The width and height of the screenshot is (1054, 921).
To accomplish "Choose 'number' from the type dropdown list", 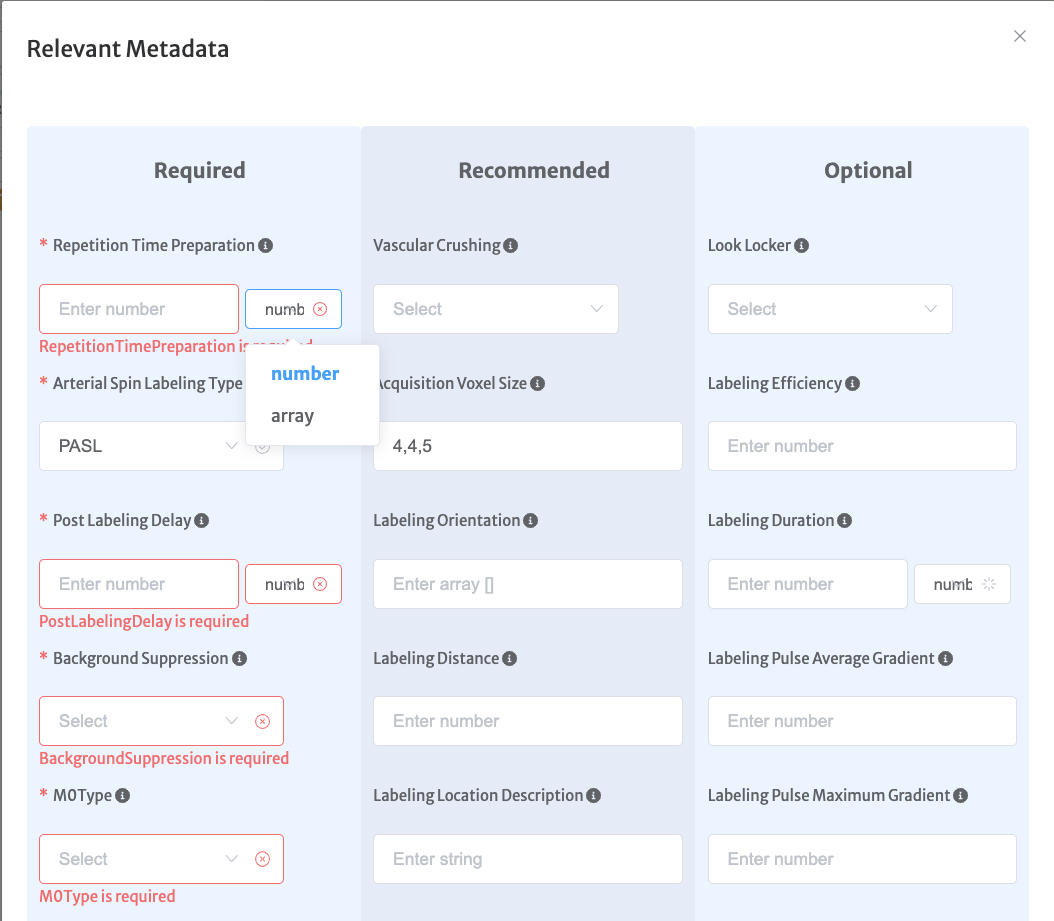I will (313, 374).
